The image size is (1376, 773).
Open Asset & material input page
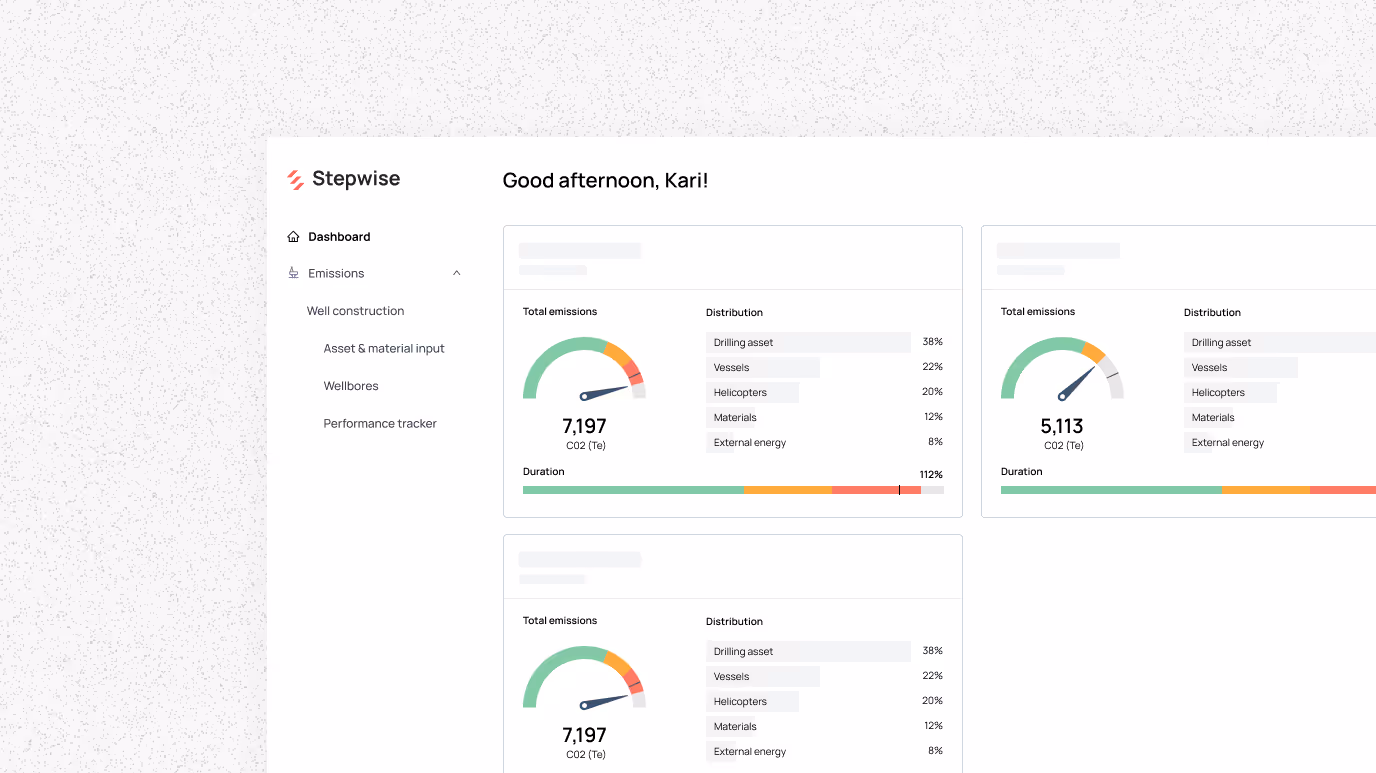384,349
